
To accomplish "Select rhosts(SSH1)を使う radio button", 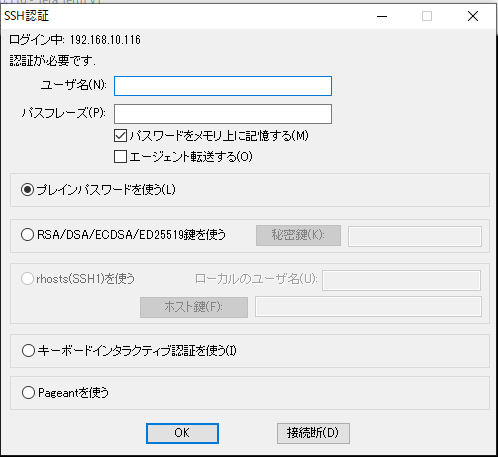I will tap(27, 279).
